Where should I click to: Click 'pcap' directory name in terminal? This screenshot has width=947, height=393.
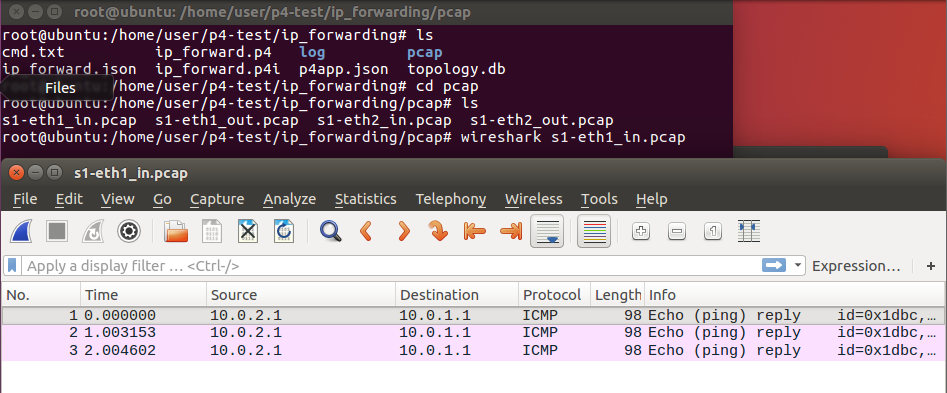(425, 53)
